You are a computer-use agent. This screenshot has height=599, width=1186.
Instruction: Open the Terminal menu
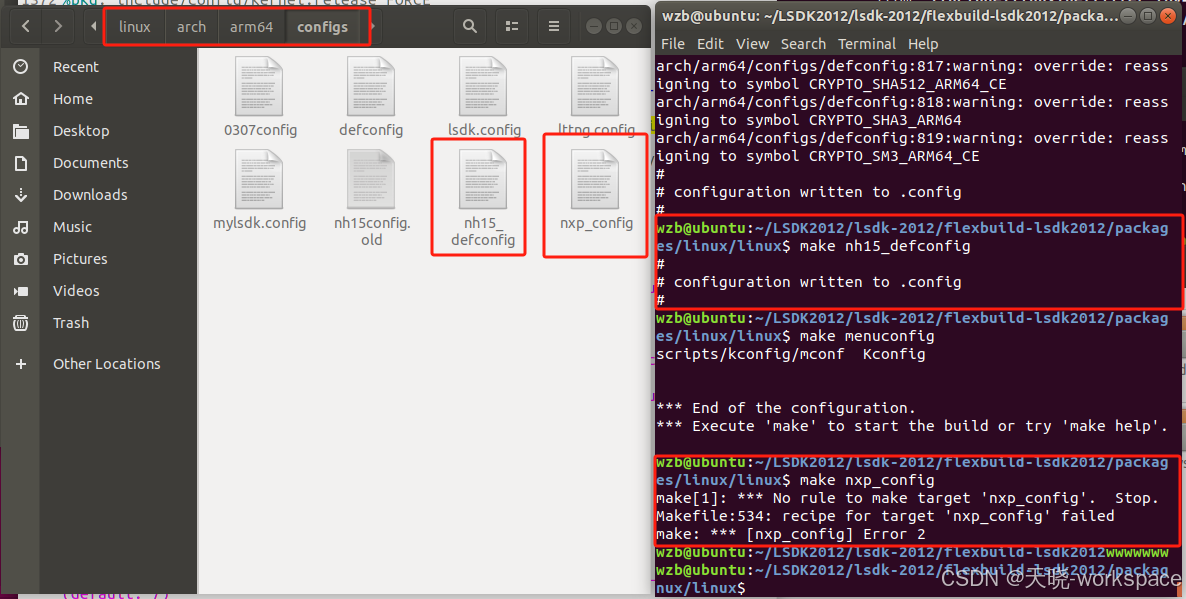pyautogui.click(x=867, y=44)
